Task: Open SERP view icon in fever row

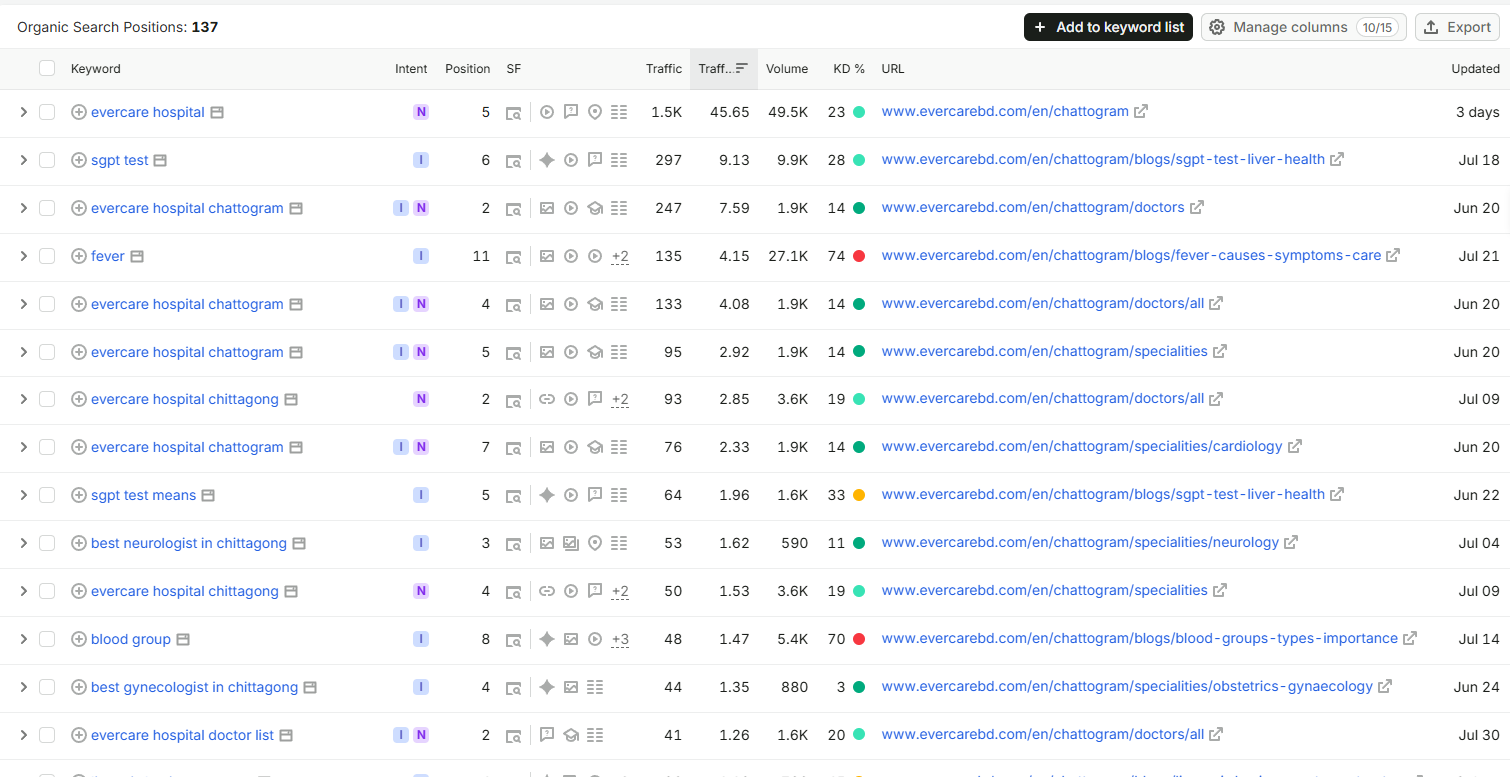Action: click(x=513, y=256)
